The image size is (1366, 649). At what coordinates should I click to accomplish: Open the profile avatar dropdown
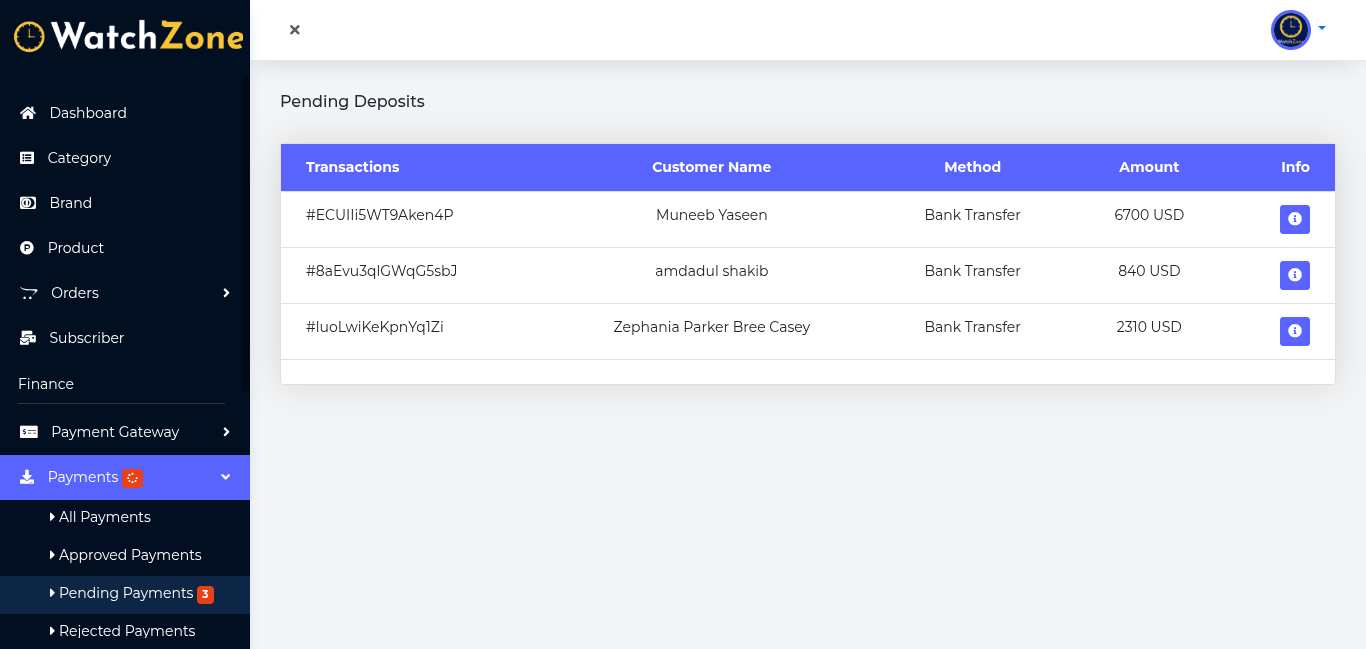(1298, 30)
